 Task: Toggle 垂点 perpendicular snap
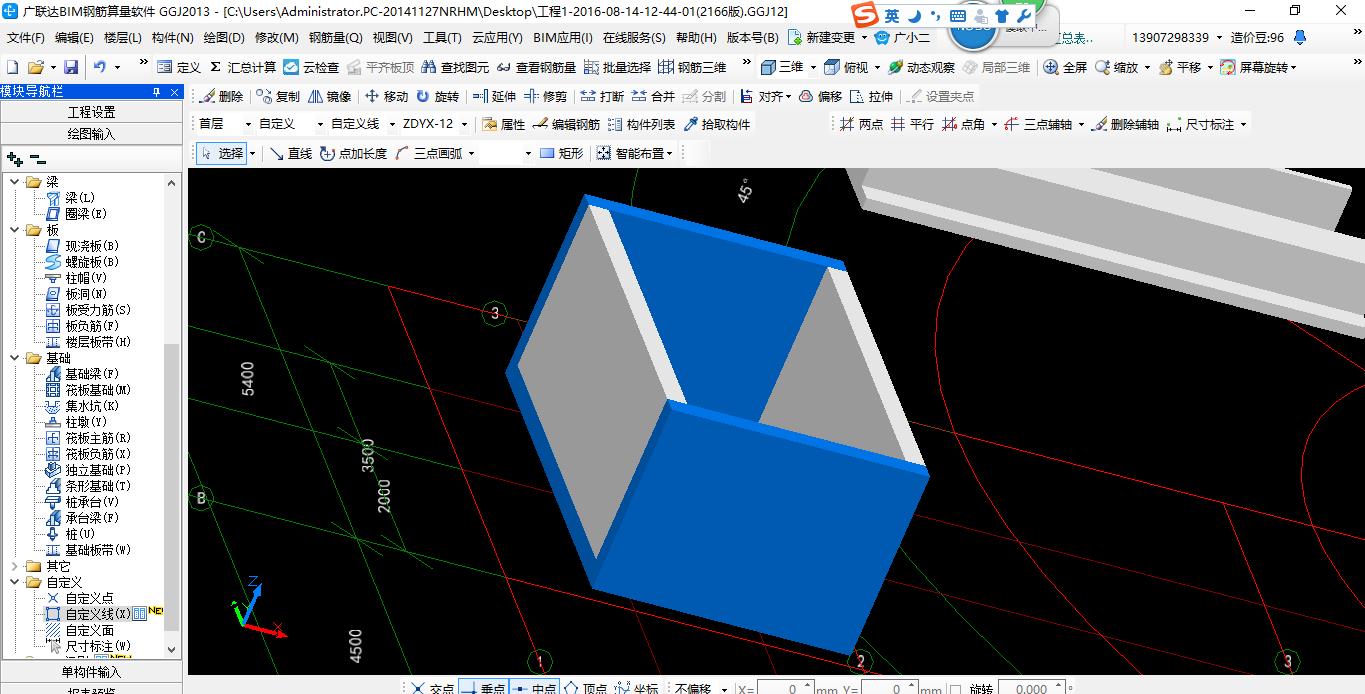483,688
